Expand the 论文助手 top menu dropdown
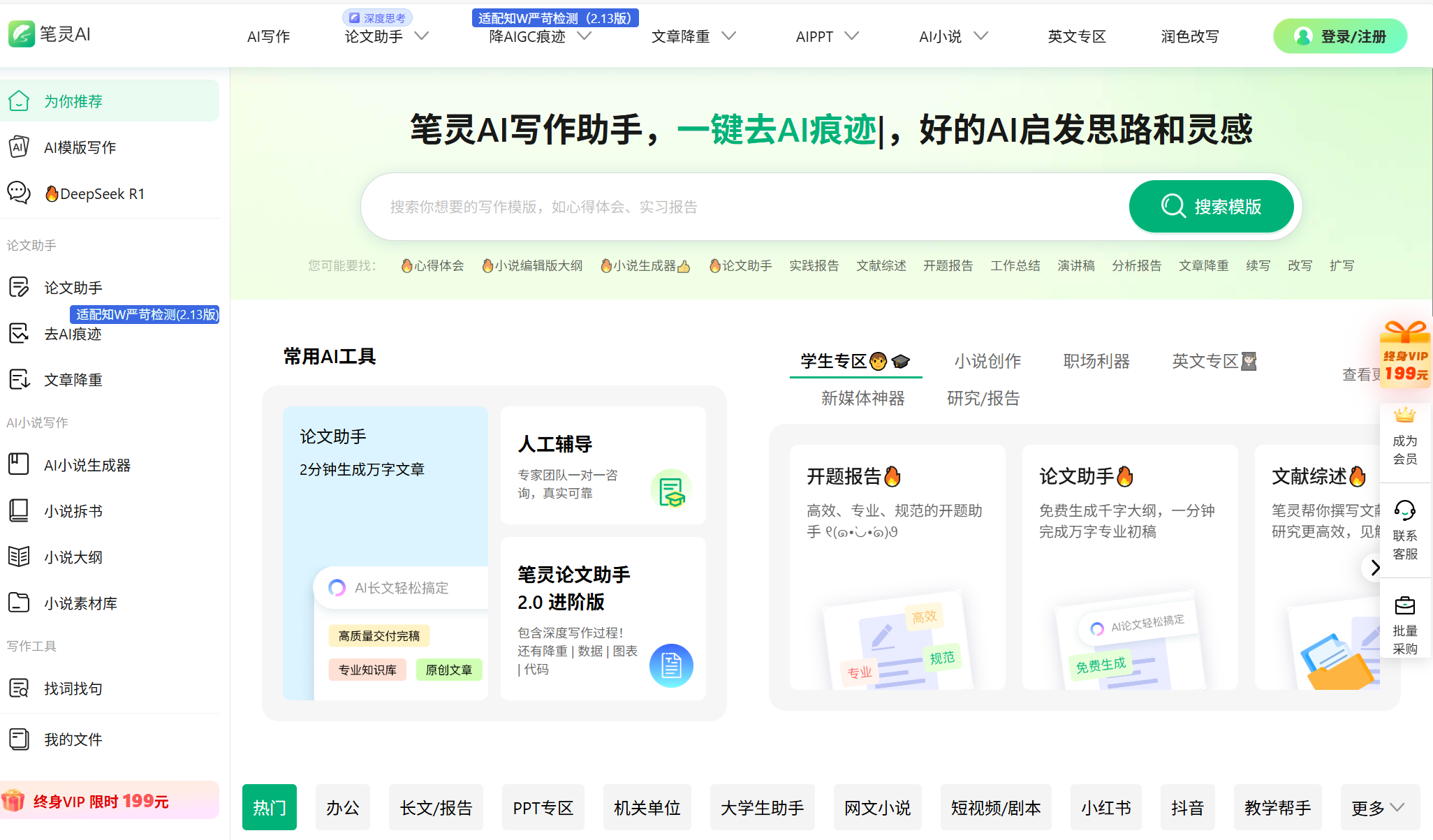1433x840 pixels. [x=421, y=36]
